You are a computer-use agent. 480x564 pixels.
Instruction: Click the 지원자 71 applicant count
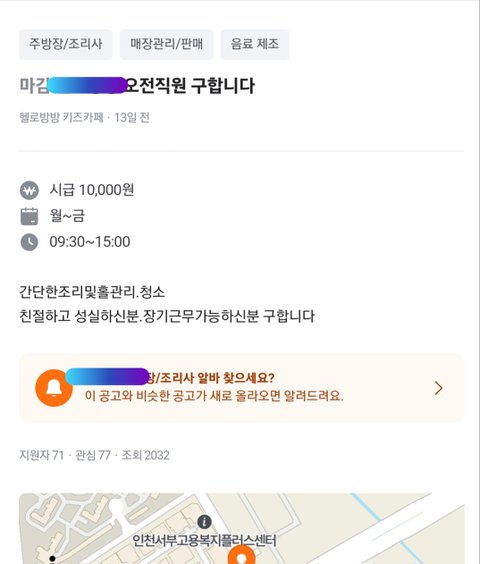41,455
